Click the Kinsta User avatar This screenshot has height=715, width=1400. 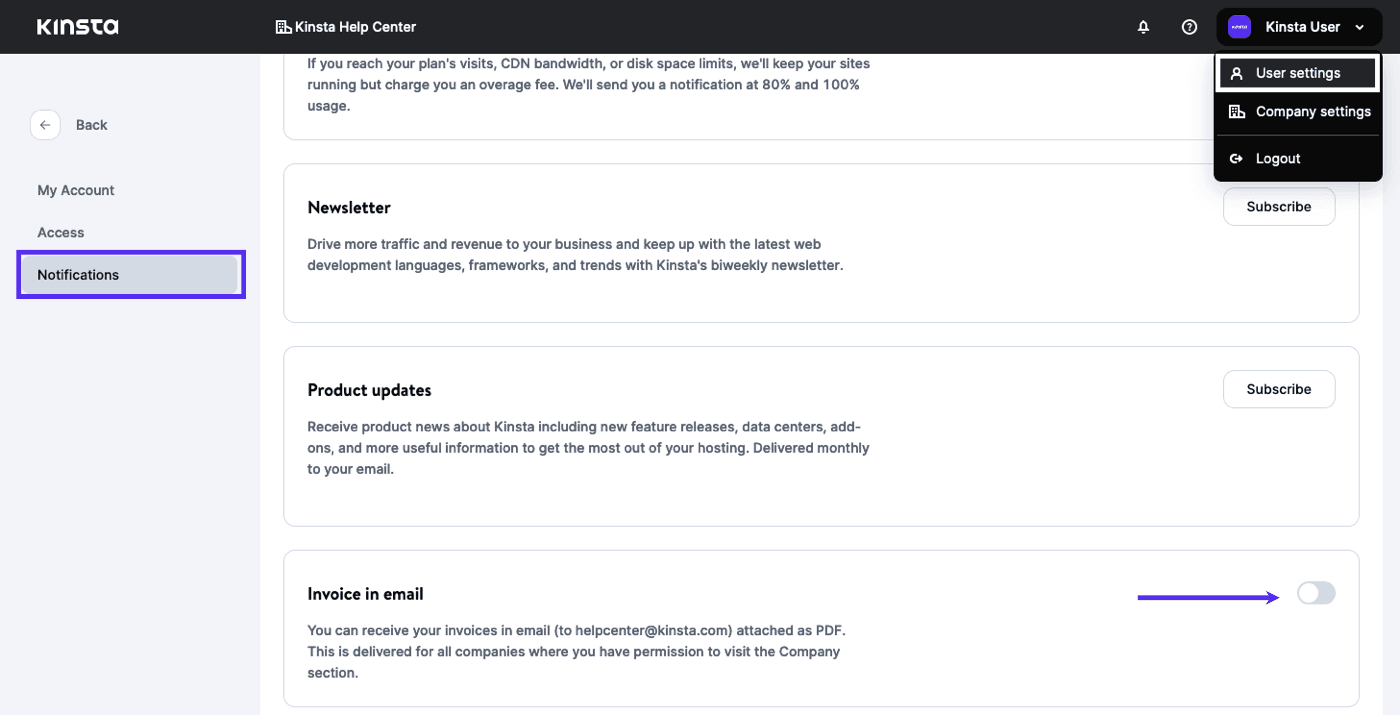pos(1238,26)
